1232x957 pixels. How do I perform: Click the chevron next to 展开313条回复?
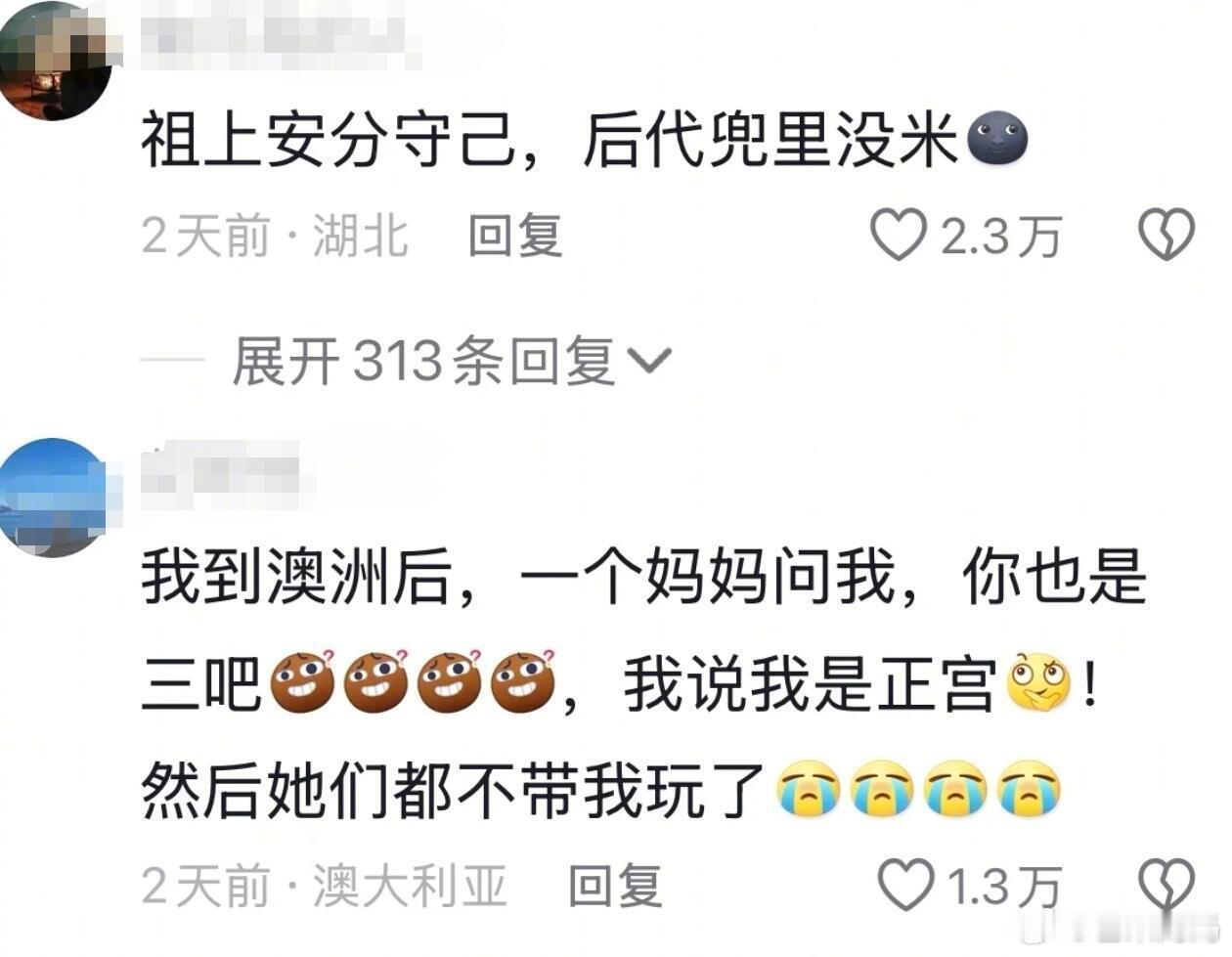click(648, 362)
